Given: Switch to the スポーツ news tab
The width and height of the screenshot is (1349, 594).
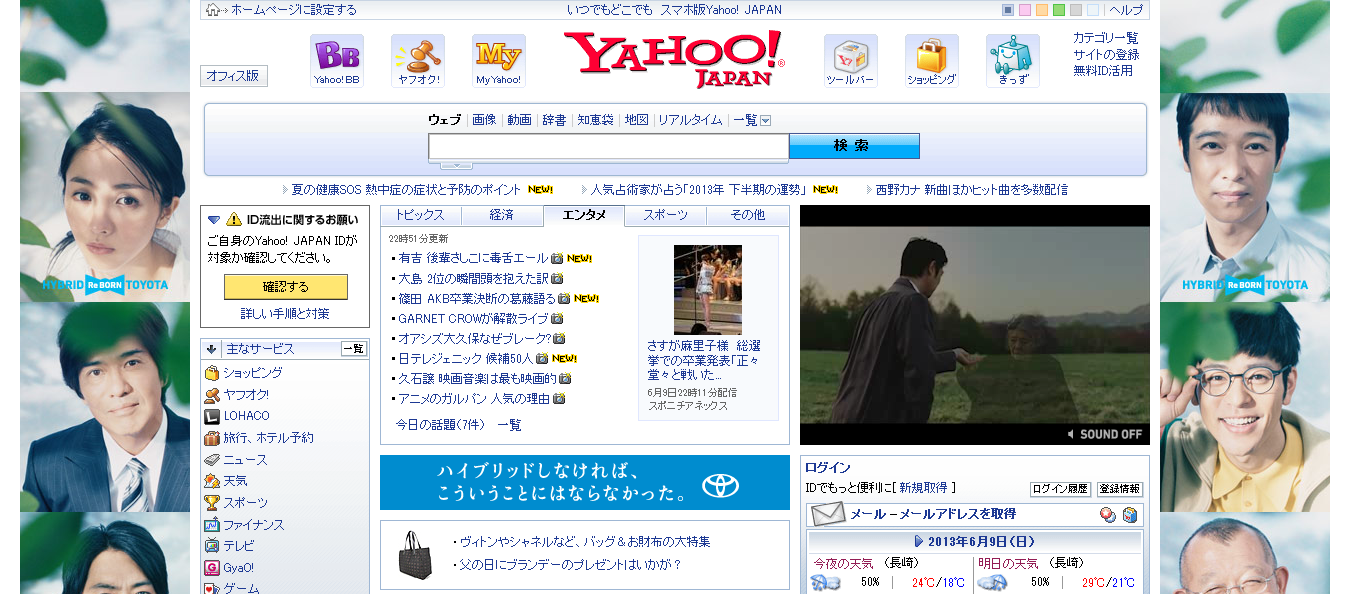Looking at the screenshot, I should click(x=666, y=215).
